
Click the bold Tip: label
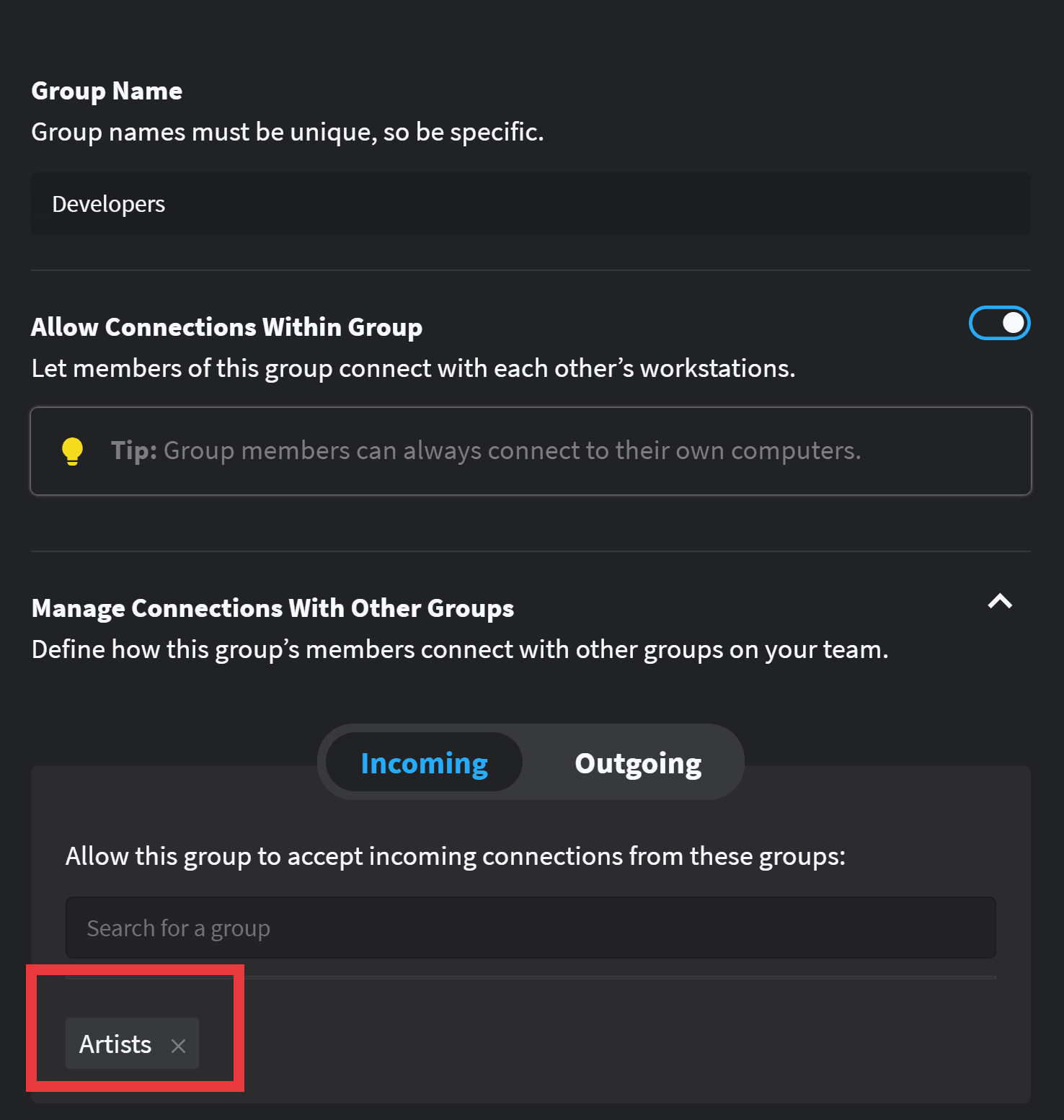point(134,450)
